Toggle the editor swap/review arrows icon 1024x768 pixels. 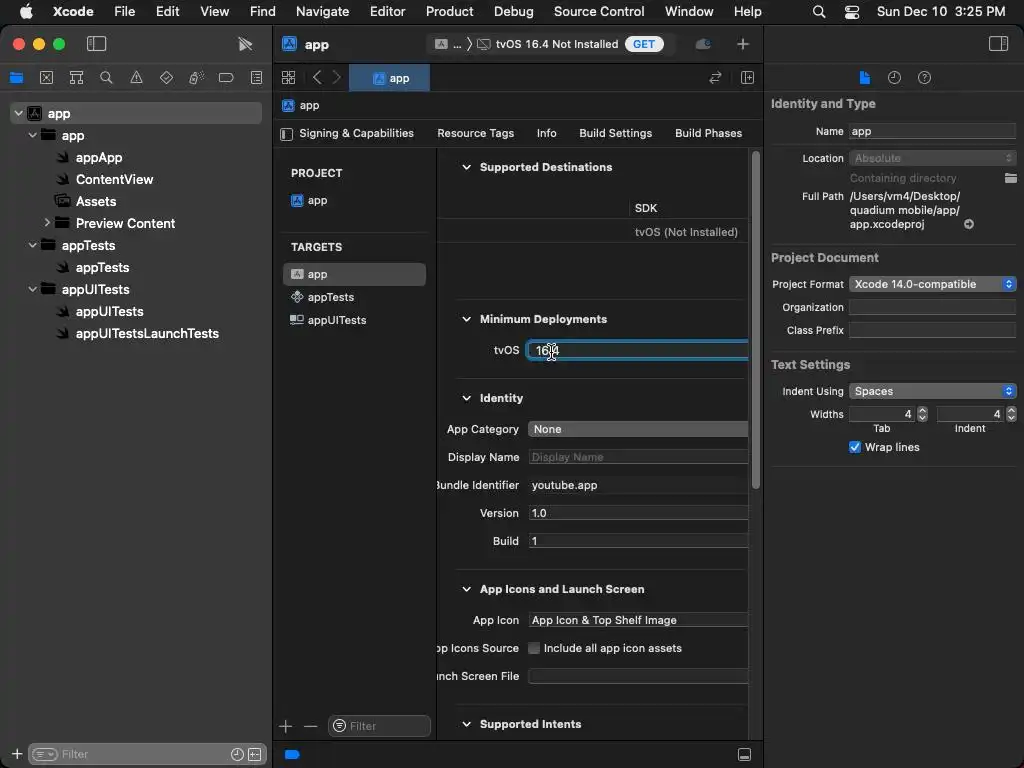pyautogui.click(x=715, y=78)
